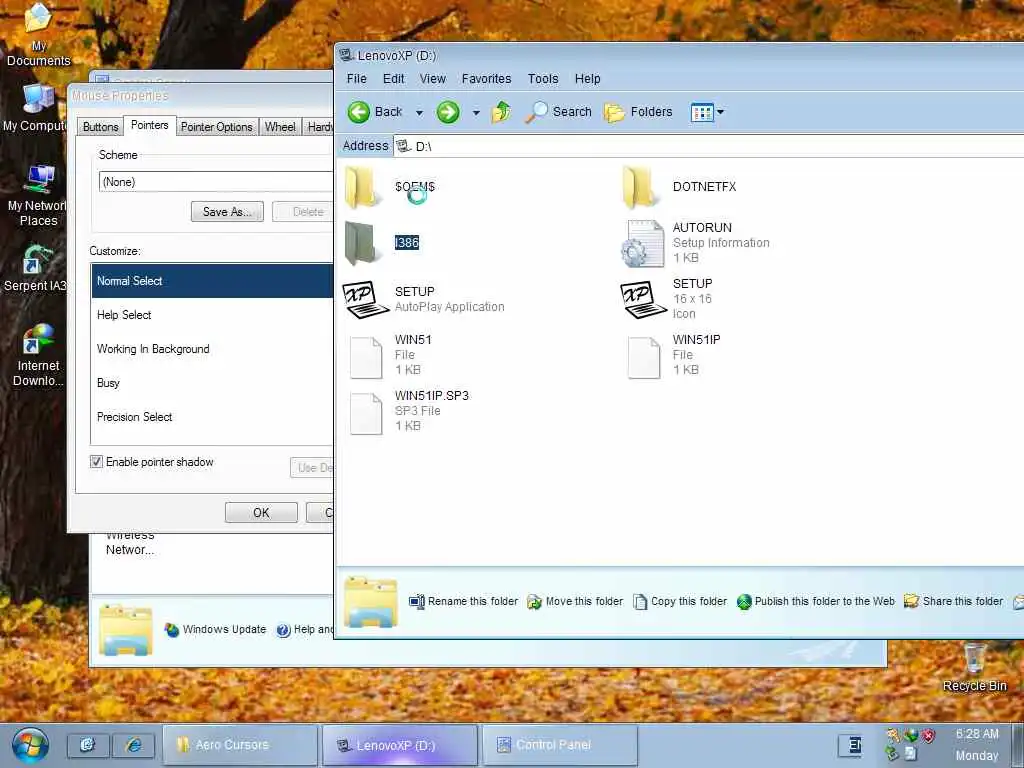Switch to Aero Cursors taskbar button
The width and height of the screenshot is (1024, 768).
(x=239, y=745)
